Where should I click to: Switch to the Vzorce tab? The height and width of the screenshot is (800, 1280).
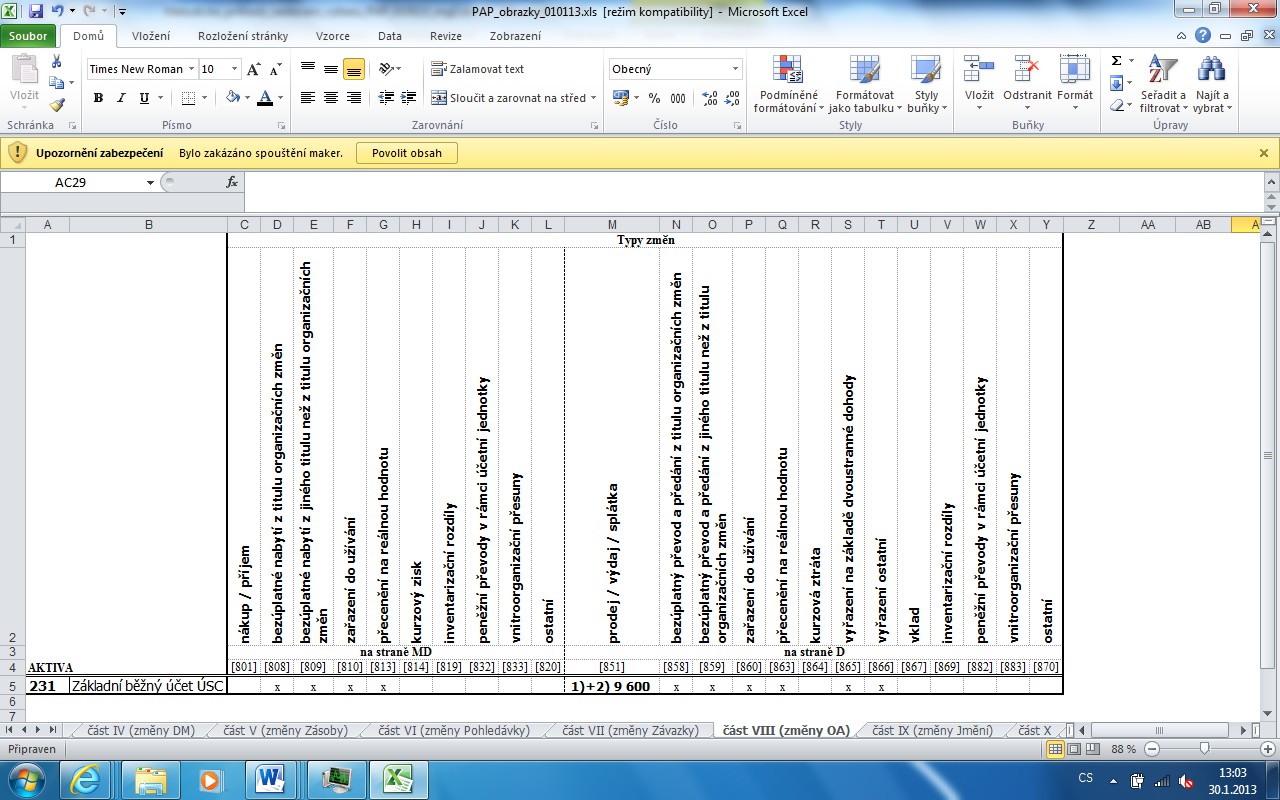[333, 36]
